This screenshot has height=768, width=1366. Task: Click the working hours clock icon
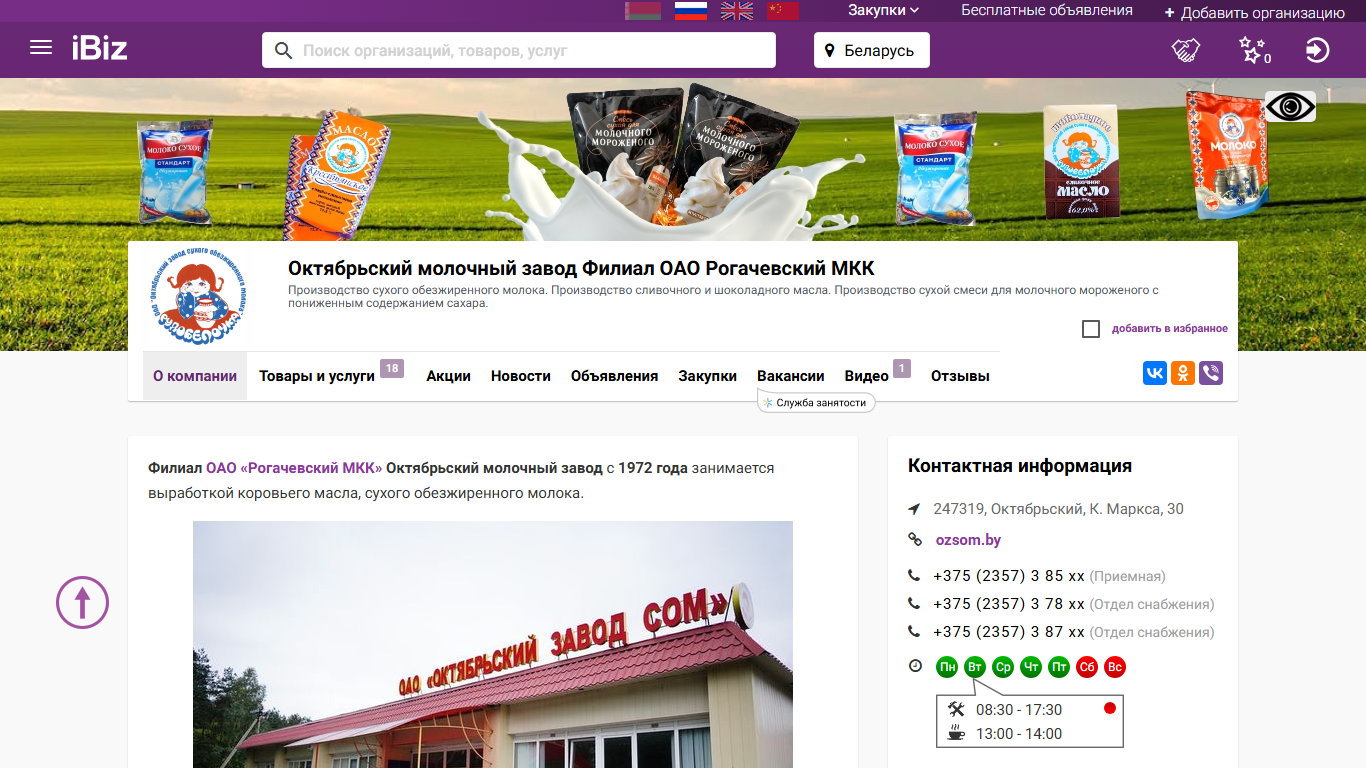point(915,666)
